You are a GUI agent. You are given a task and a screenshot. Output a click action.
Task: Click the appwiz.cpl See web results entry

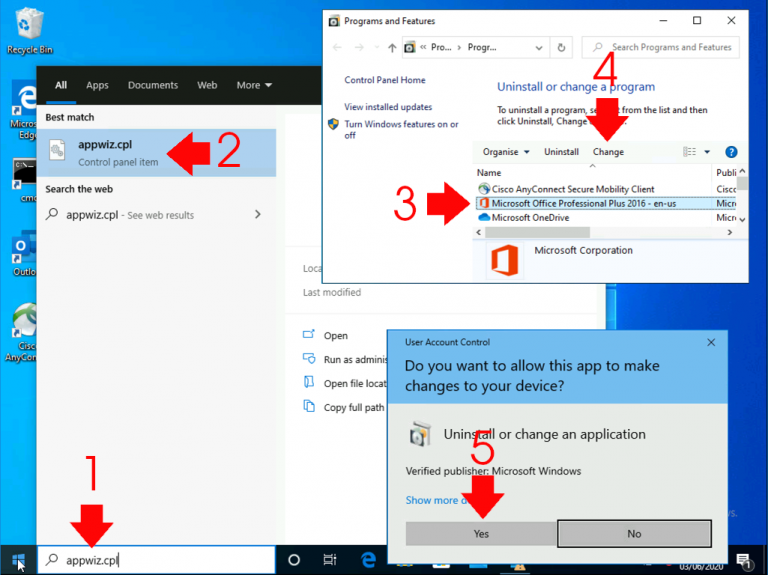coord(156,215)
